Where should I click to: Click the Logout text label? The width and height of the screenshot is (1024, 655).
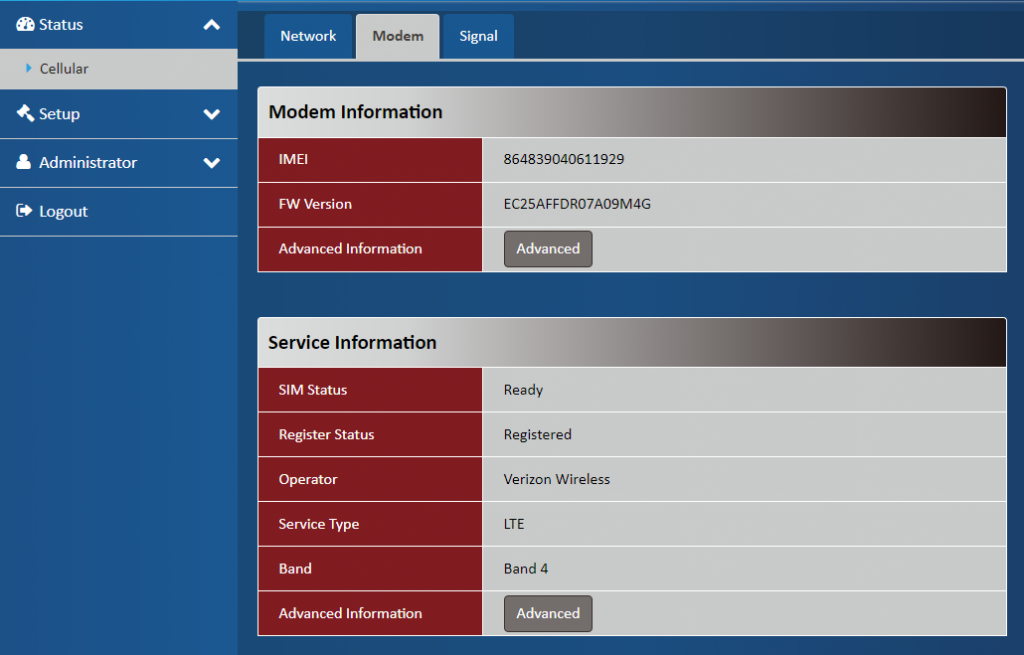tap(63, 211)
